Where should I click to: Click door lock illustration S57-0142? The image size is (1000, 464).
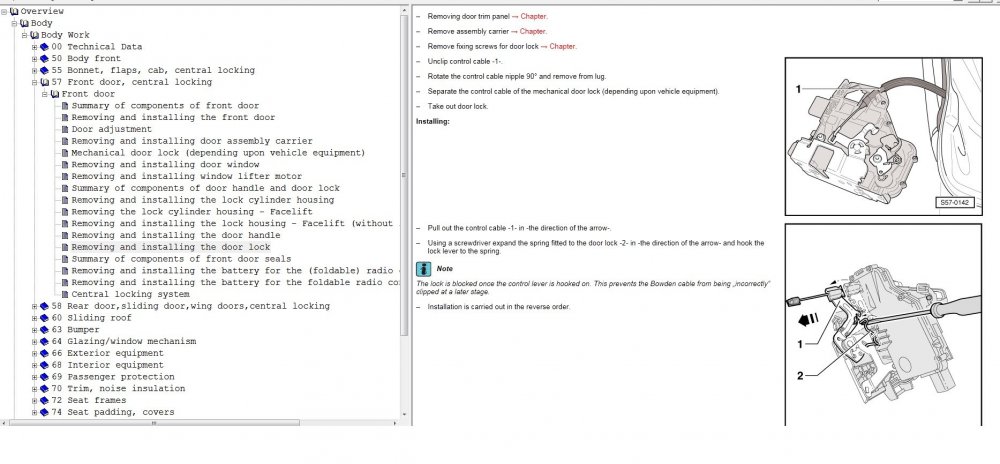(883, 137)
